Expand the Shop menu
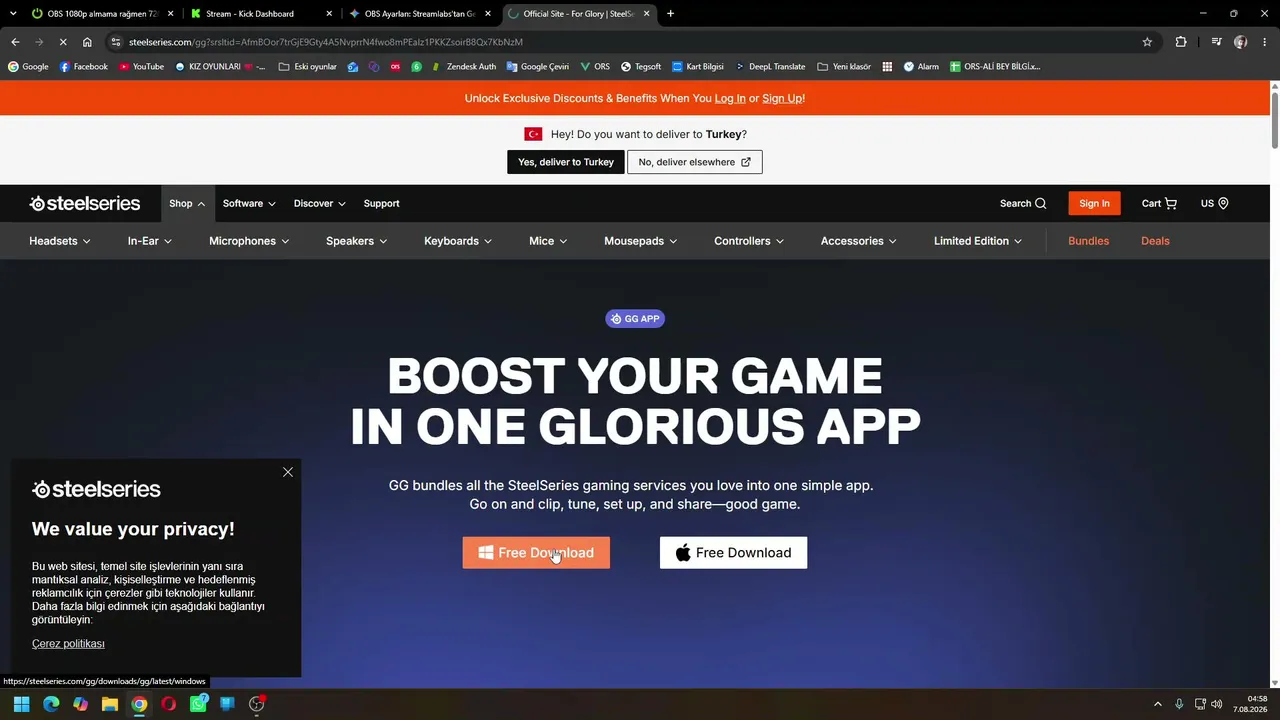 coord(187,203)
